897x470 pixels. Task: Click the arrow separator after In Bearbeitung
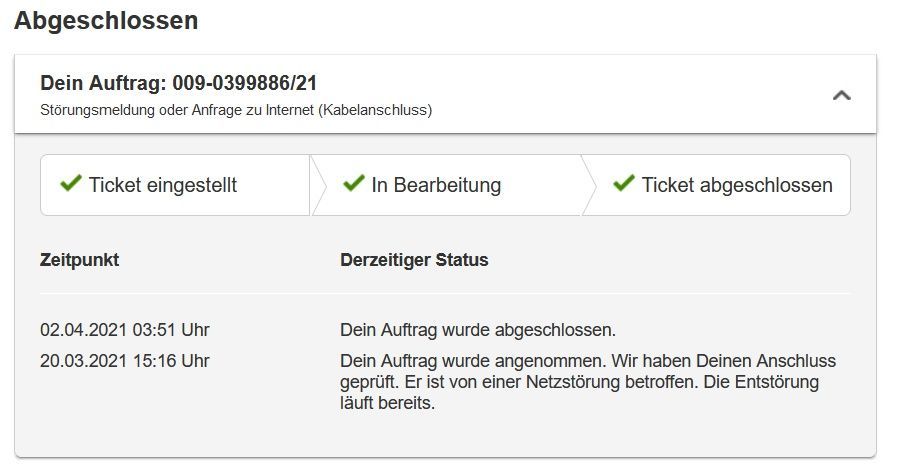coord(590,185)
